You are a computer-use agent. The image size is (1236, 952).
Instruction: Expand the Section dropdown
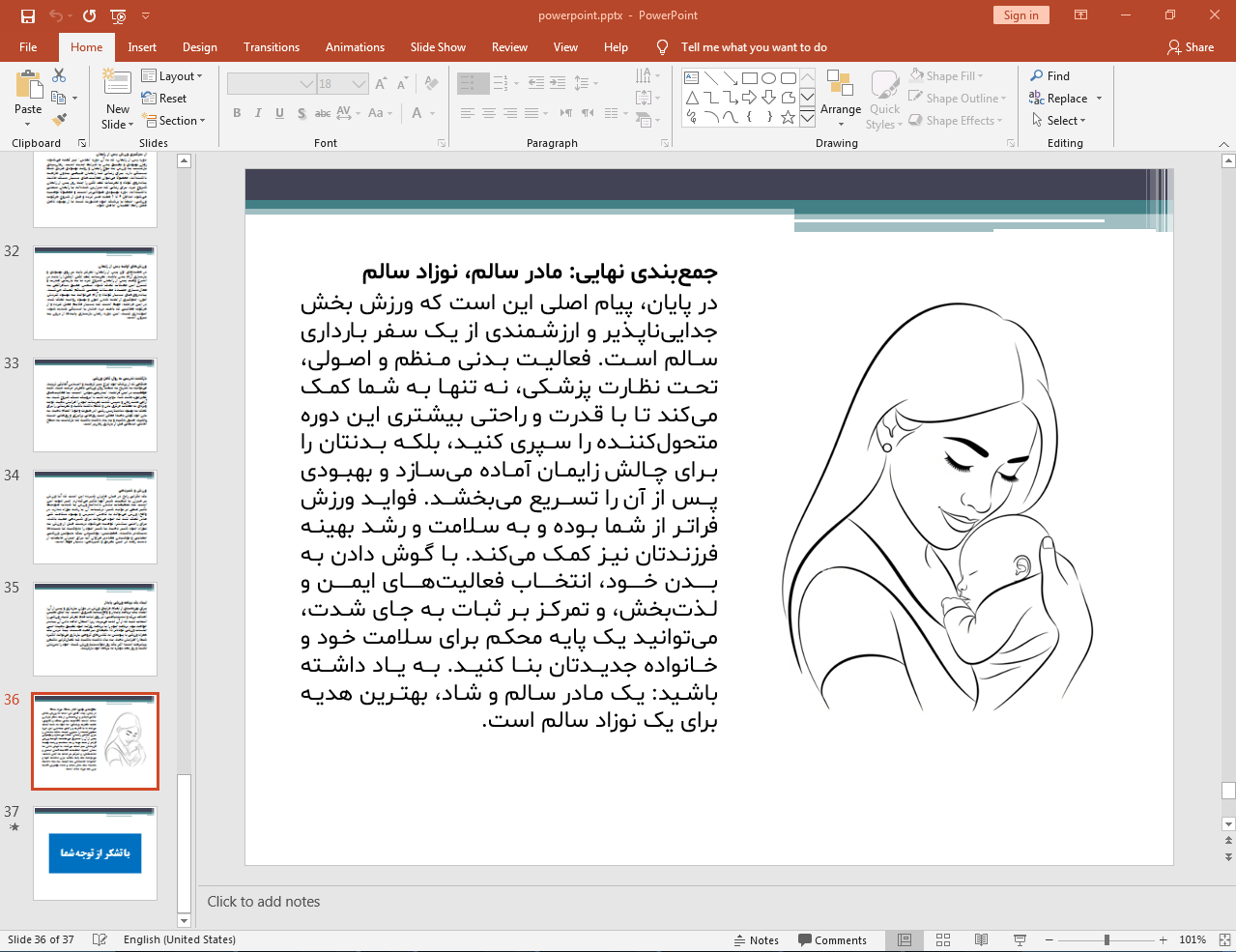pyautogui.click(x=175, y=121)
